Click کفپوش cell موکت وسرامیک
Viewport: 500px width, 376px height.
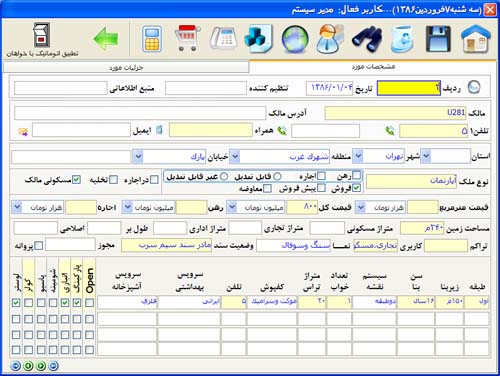272,302
